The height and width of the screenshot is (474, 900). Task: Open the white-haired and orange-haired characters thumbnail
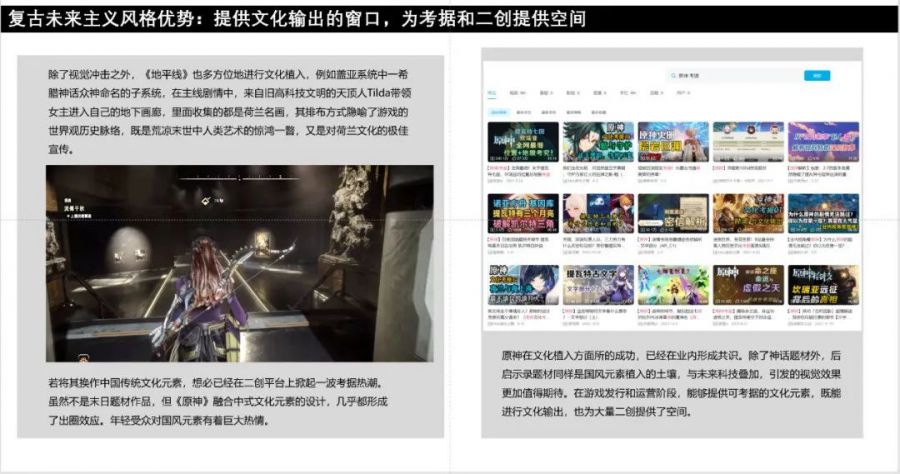click(598, 213)
